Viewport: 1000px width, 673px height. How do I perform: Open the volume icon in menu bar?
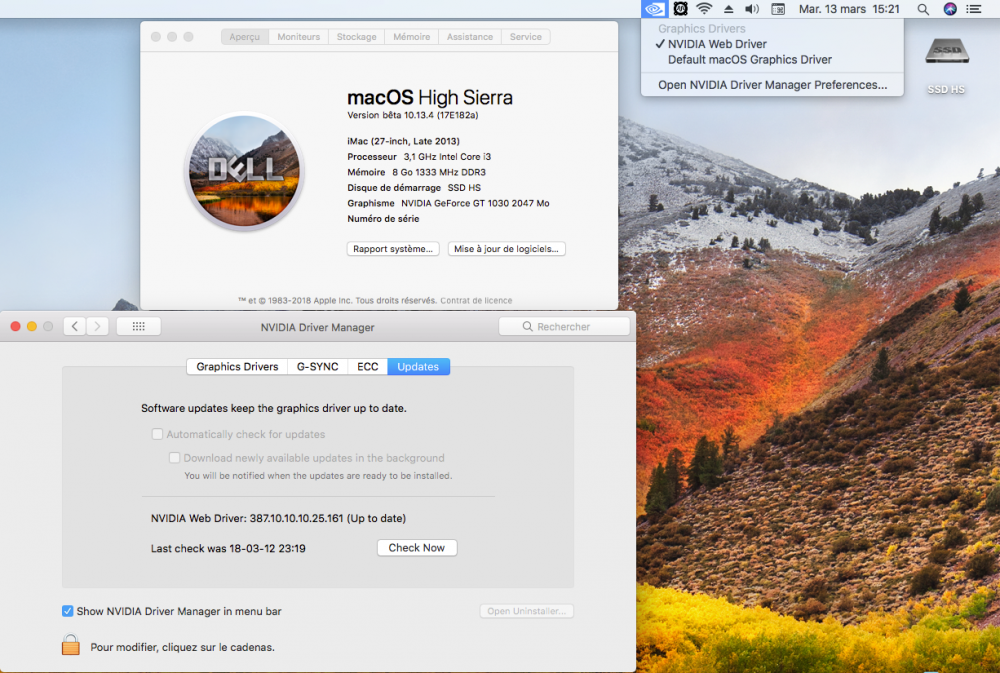tap(753, 9)
